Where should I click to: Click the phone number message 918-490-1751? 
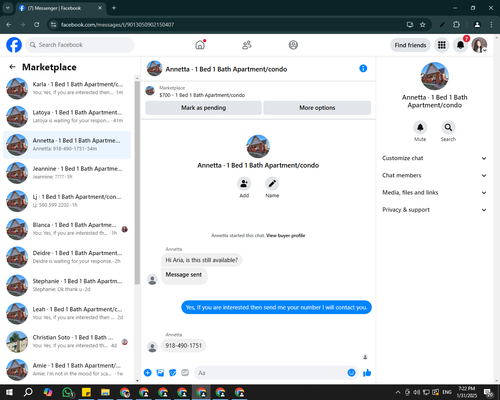point(184,346)
